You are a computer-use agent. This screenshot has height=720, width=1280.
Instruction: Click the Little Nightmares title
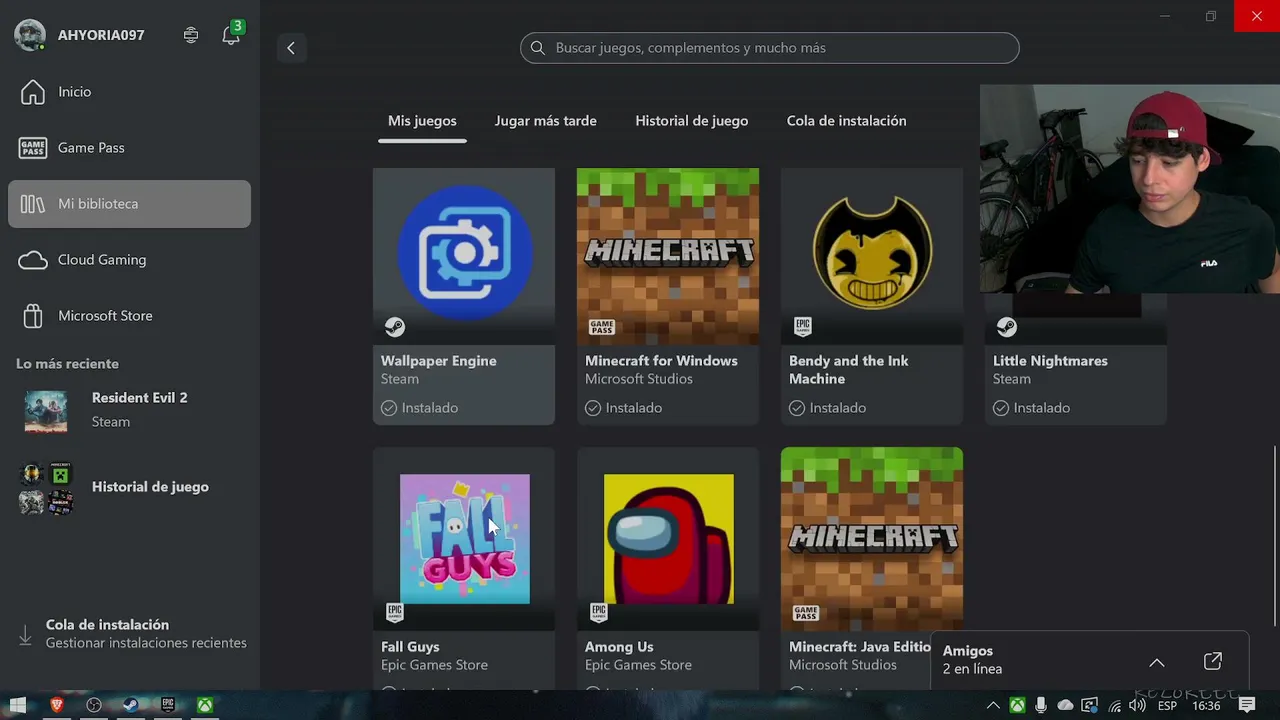(1050, 361)
